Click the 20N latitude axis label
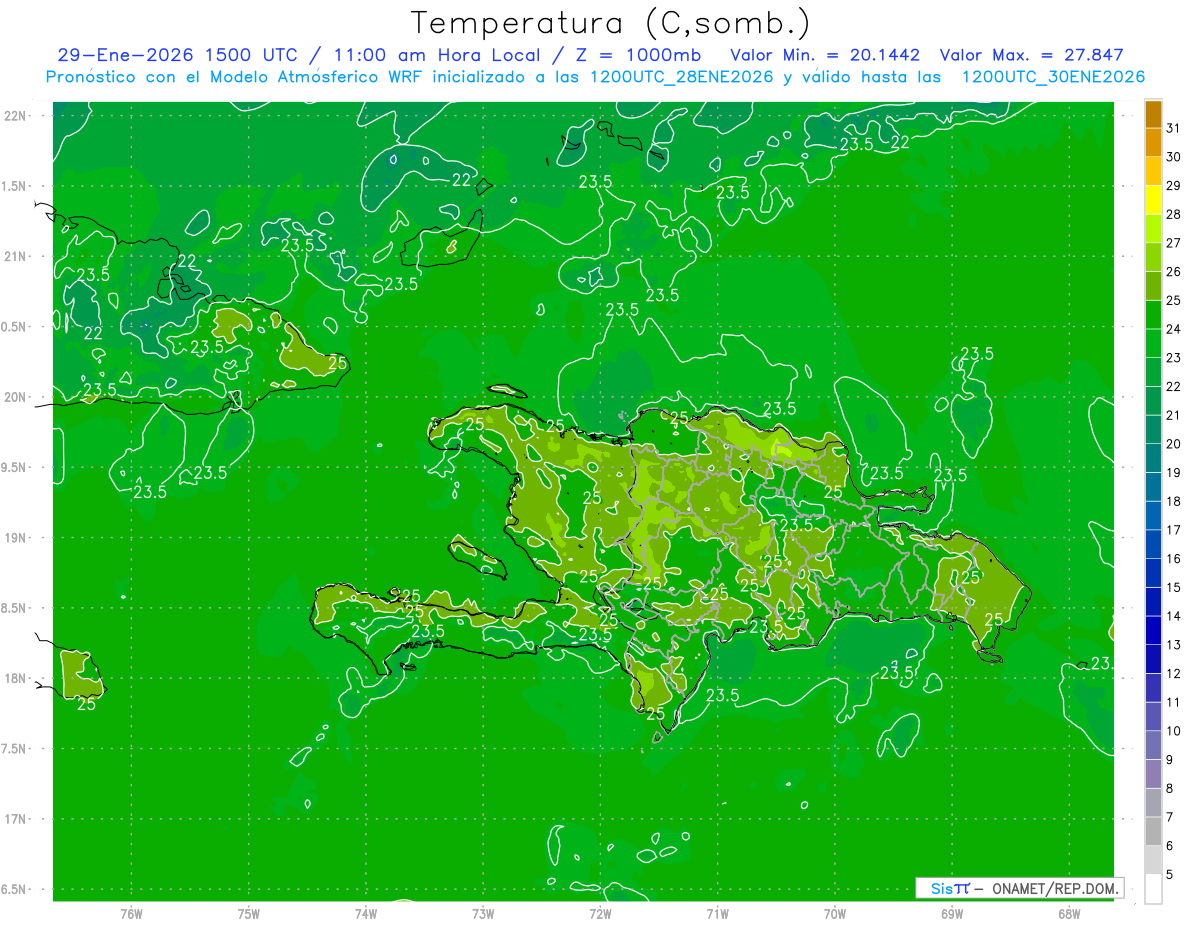The image size is (1200, 927). click(17, 398)
